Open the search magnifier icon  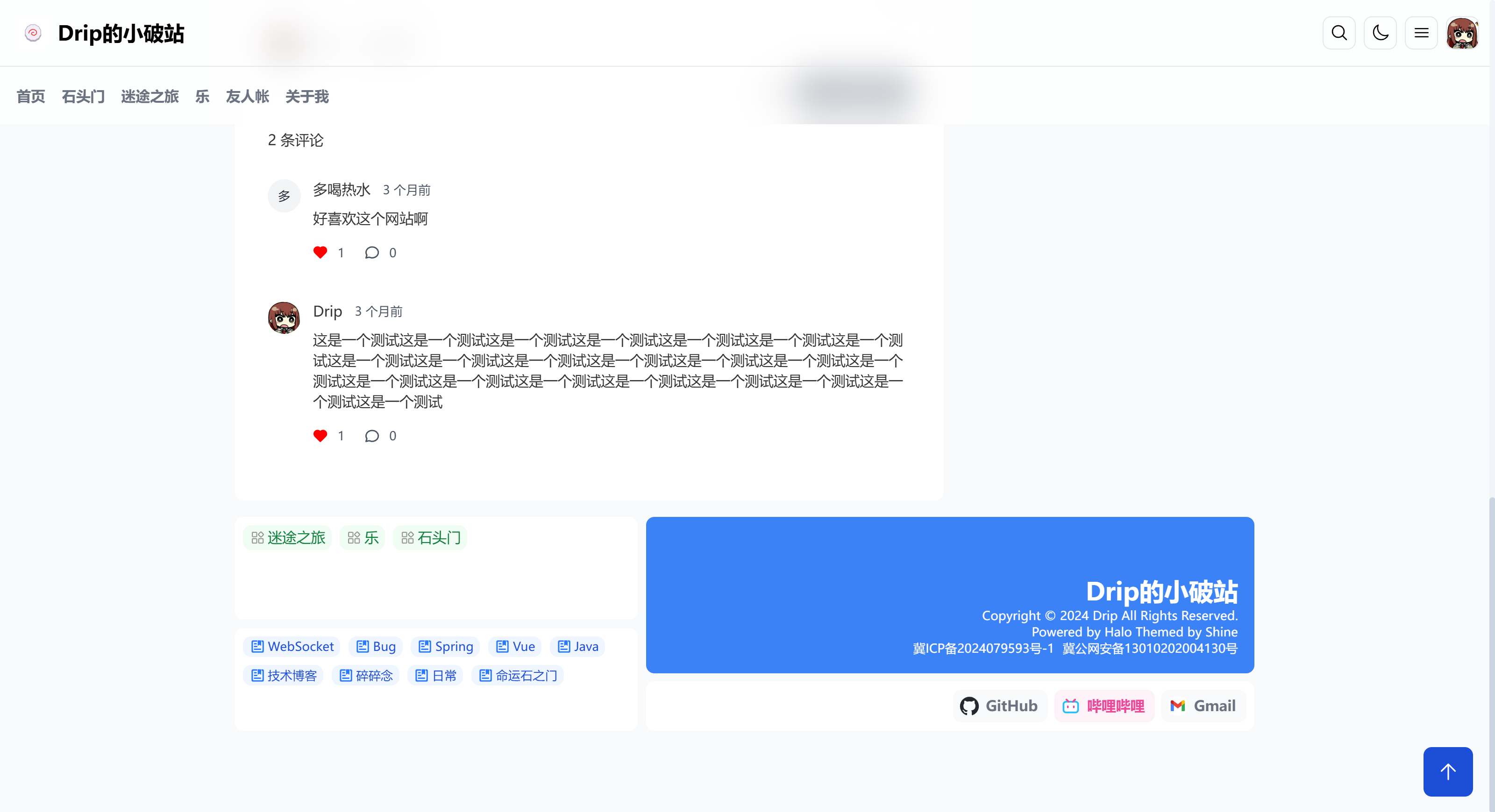(x=1339, y=33)
